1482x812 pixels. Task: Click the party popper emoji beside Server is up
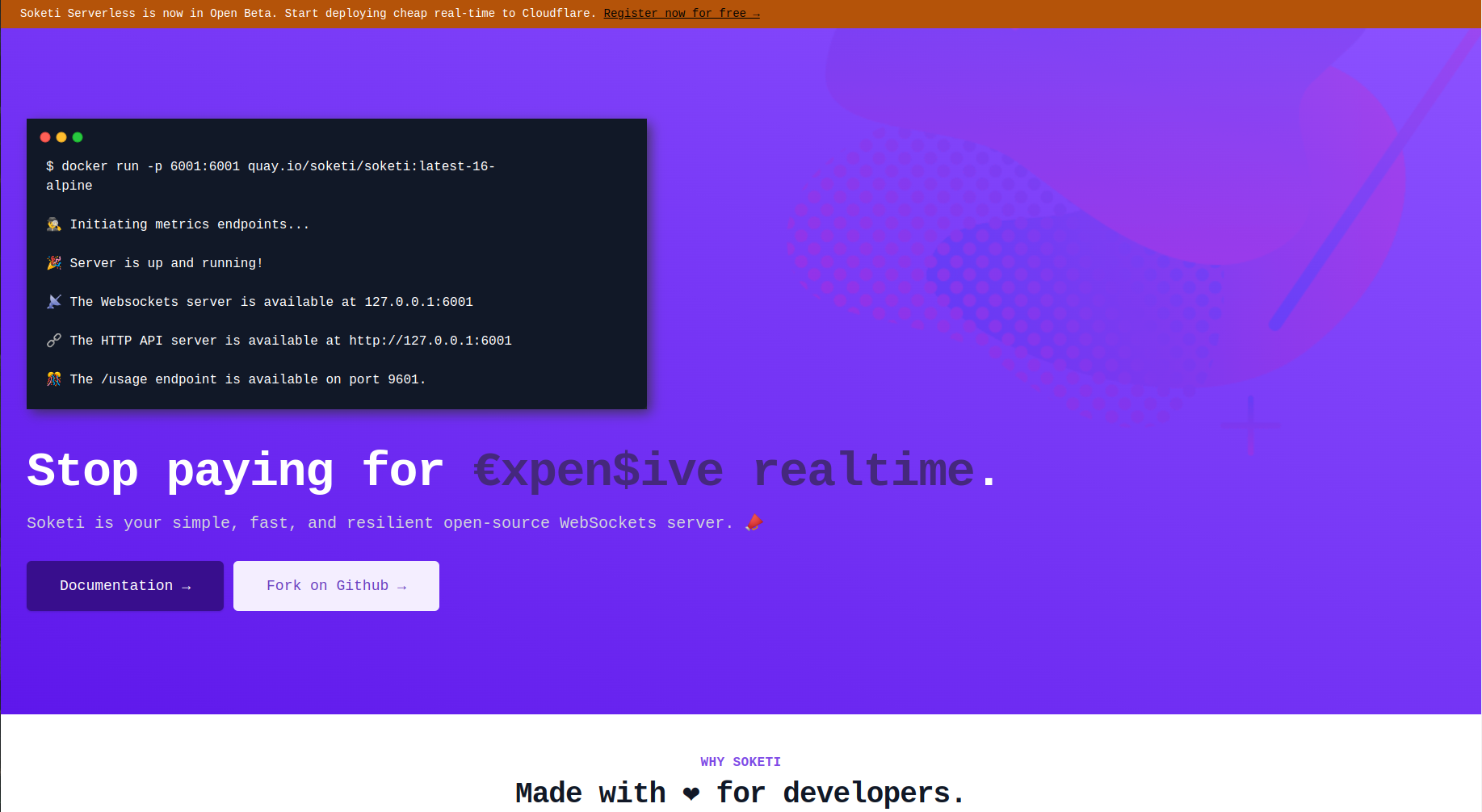[54, 263]
